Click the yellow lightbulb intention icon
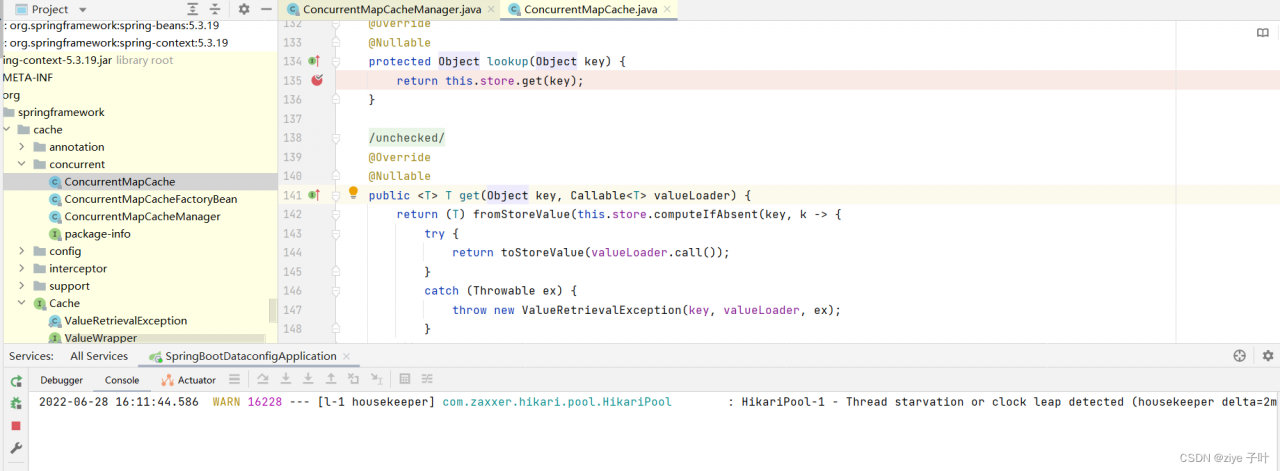Viewport: 1280px width, 471px height. coord(353,193)
